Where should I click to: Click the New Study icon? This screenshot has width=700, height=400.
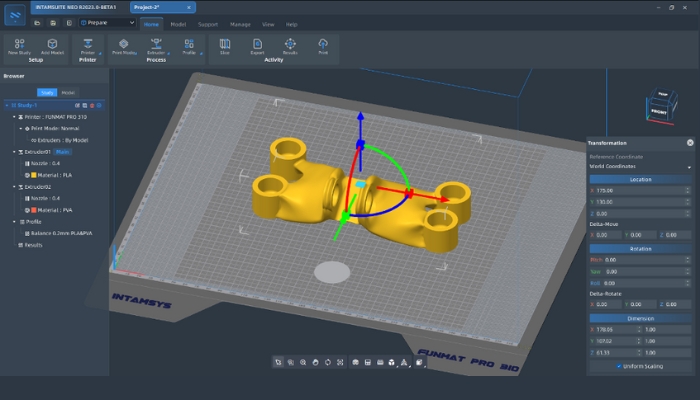[19, 44]
